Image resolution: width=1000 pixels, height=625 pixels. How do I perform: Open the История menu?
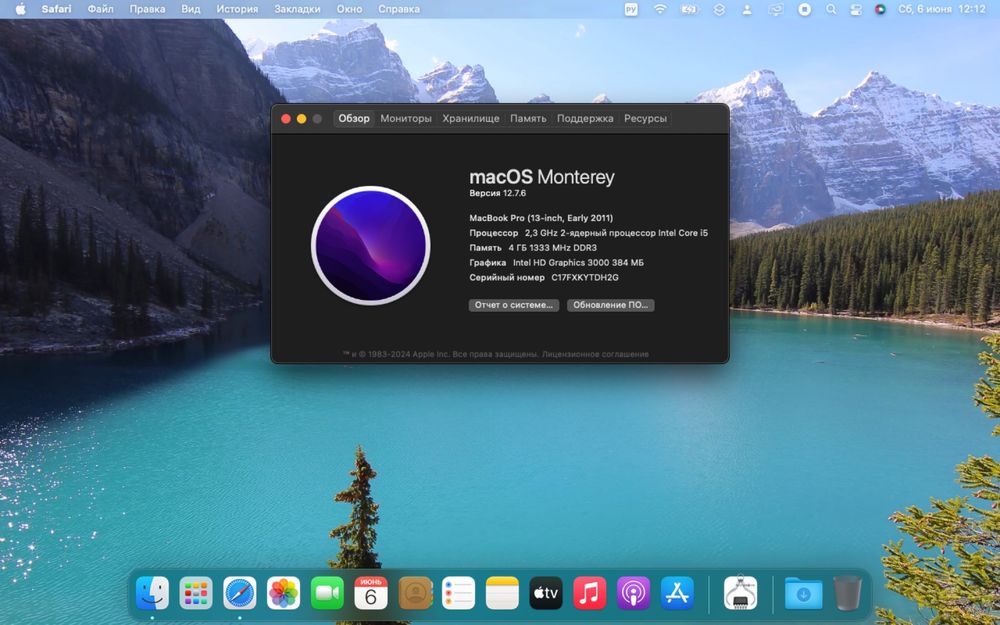[x=237, y=9]
